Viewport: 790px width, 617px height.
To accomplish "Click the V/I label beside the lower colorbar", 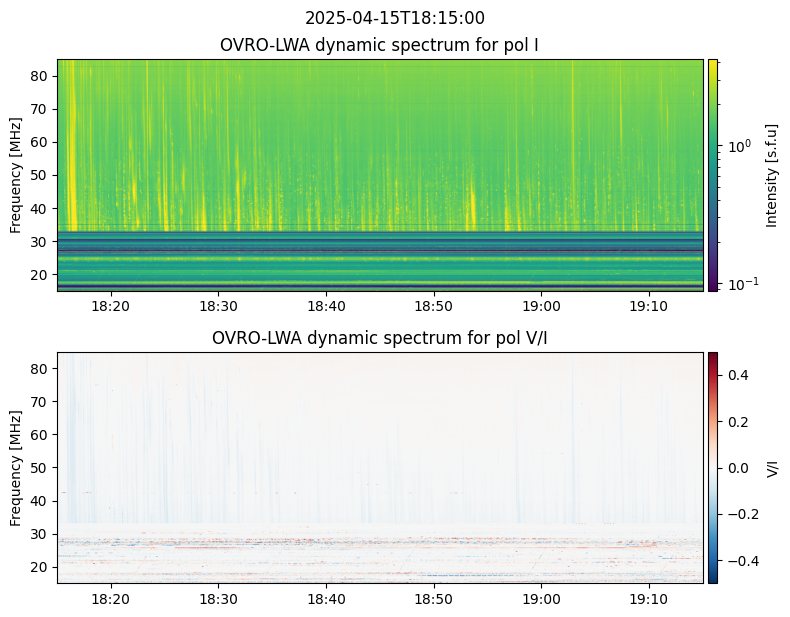I will click(771, 467).
